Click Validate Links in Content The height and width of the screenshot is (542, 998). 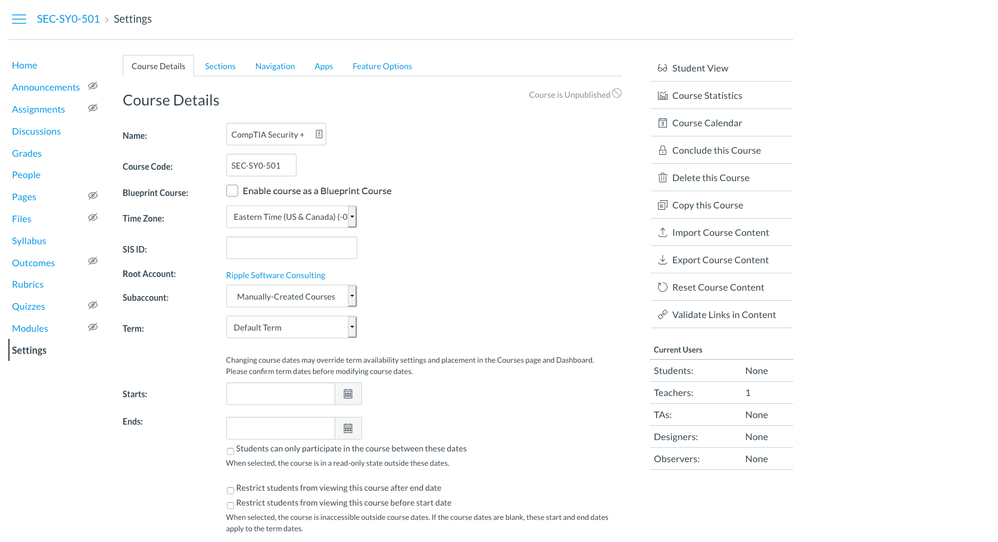pos(723,315)
